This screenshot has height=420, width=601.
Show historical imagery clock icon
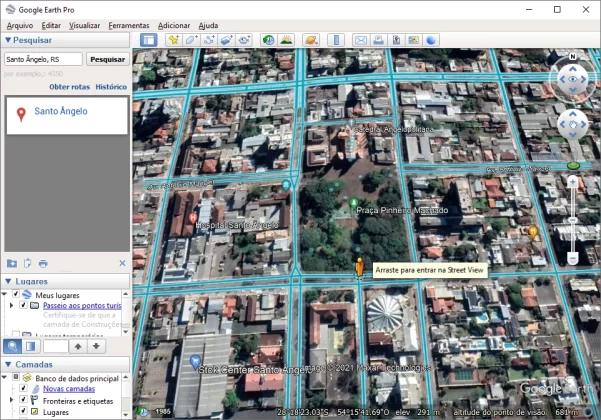(x=269, y=40)
